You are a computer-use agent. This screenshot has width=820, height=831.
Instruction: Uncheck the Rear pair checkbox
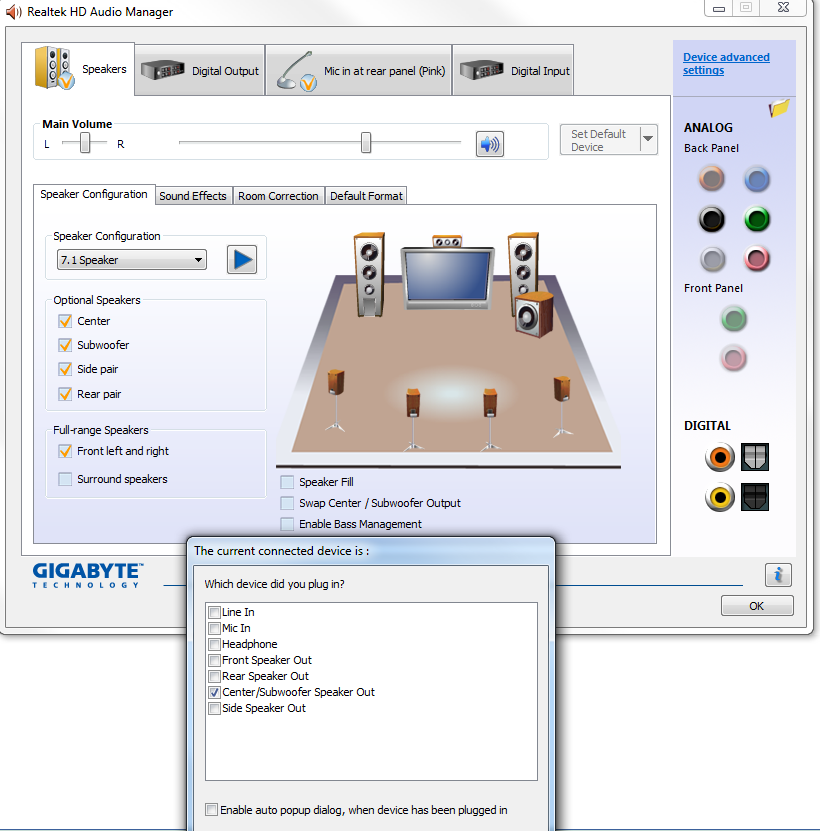(65, 394)
